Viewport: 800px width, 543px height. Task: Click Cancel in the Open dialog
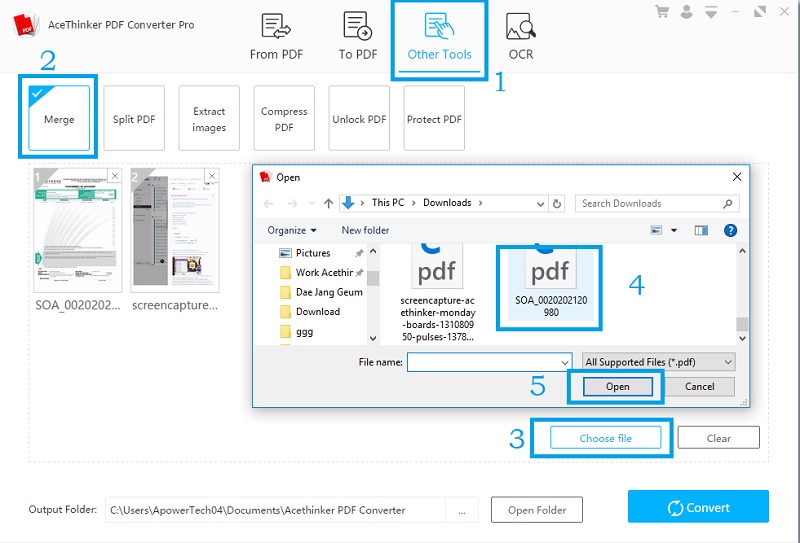pyautogui.click(x=699, y=386)
